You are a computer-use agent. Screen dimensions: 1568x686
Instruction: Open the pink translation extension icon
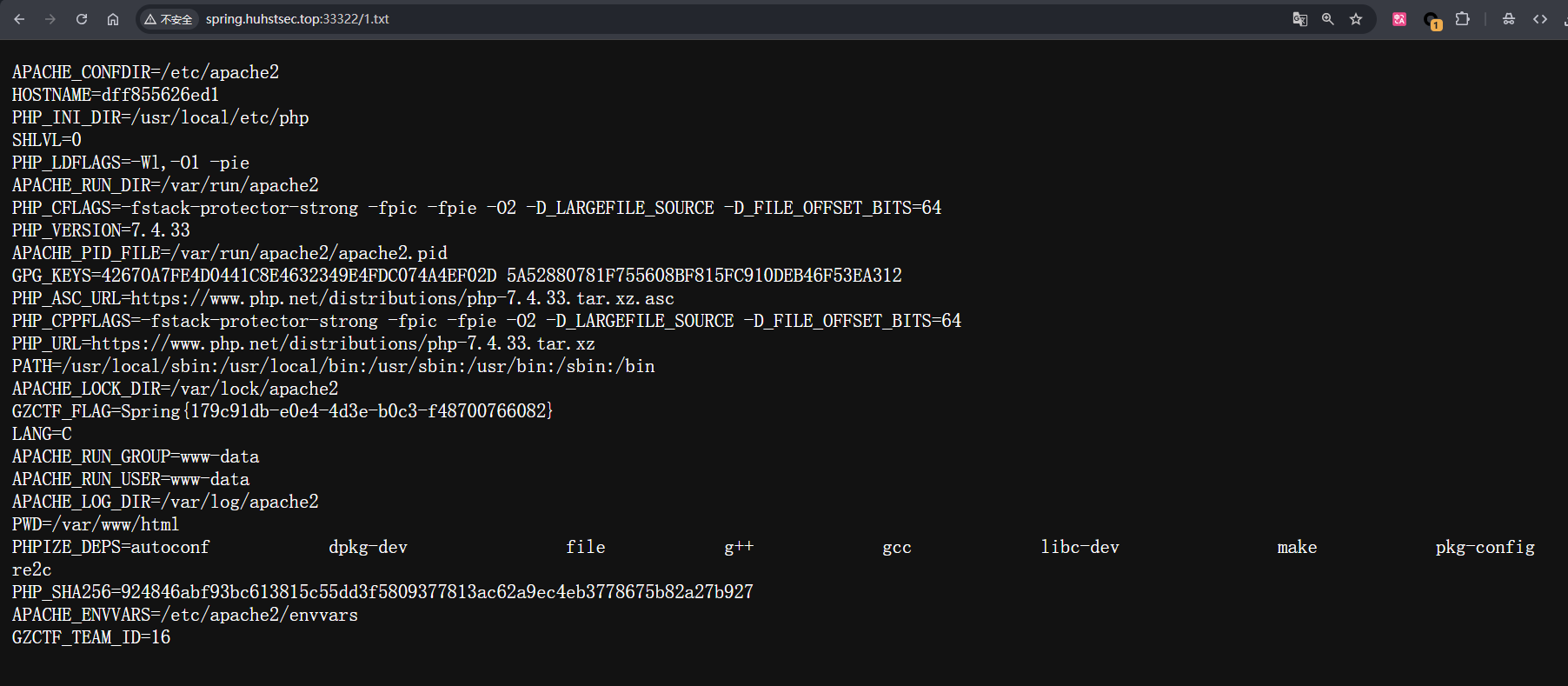point(1399,19)
